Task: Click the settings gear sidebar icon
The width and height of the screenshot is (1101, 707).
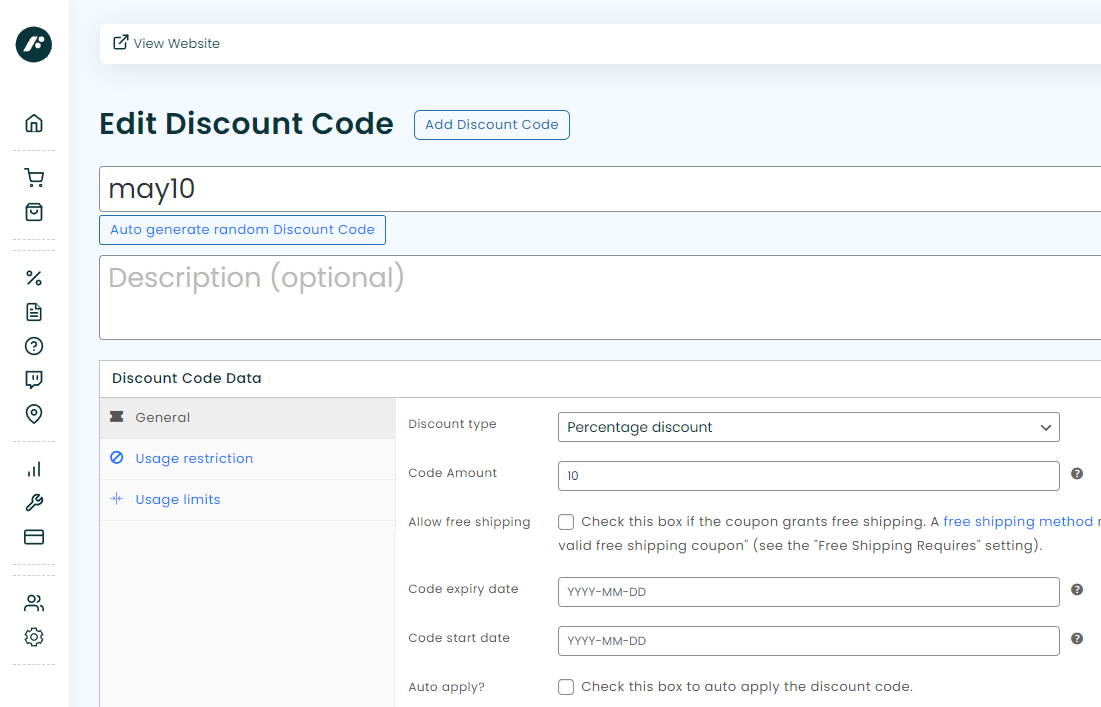Action: click(34, 637)
